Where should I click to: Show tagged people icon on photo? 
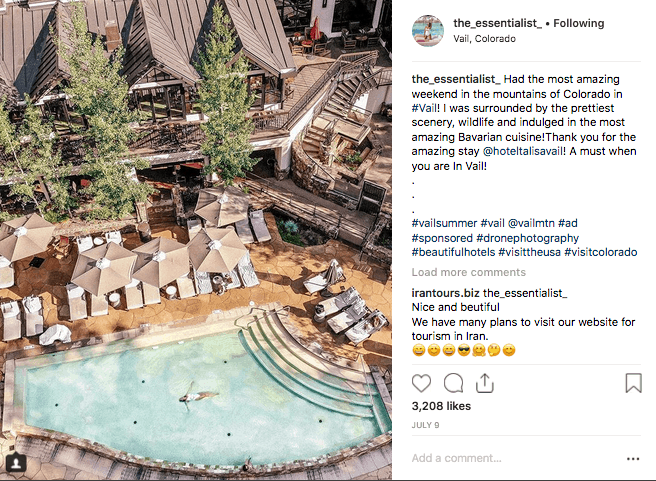(16, 463)
